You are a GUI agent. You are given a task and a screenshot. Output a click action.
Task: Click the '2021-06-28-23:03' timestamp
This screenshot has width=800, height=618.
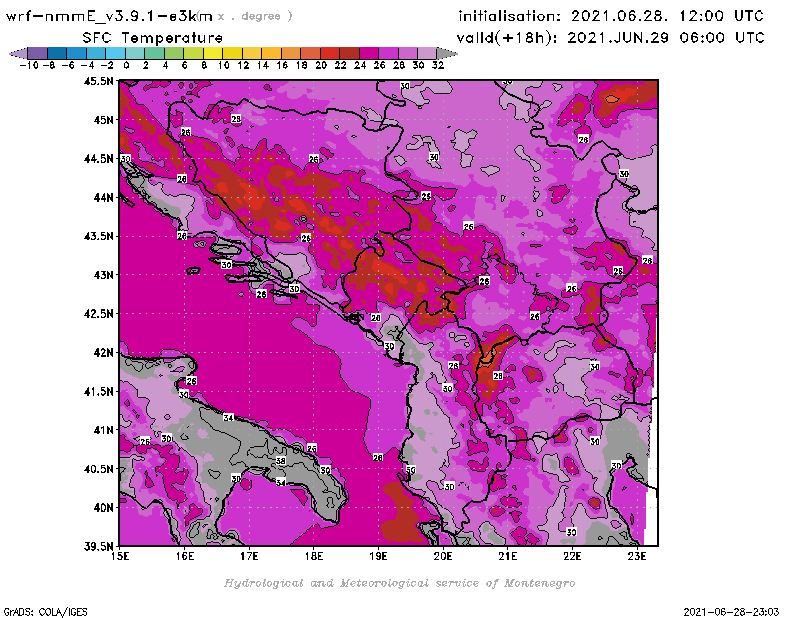pos(731,612)
